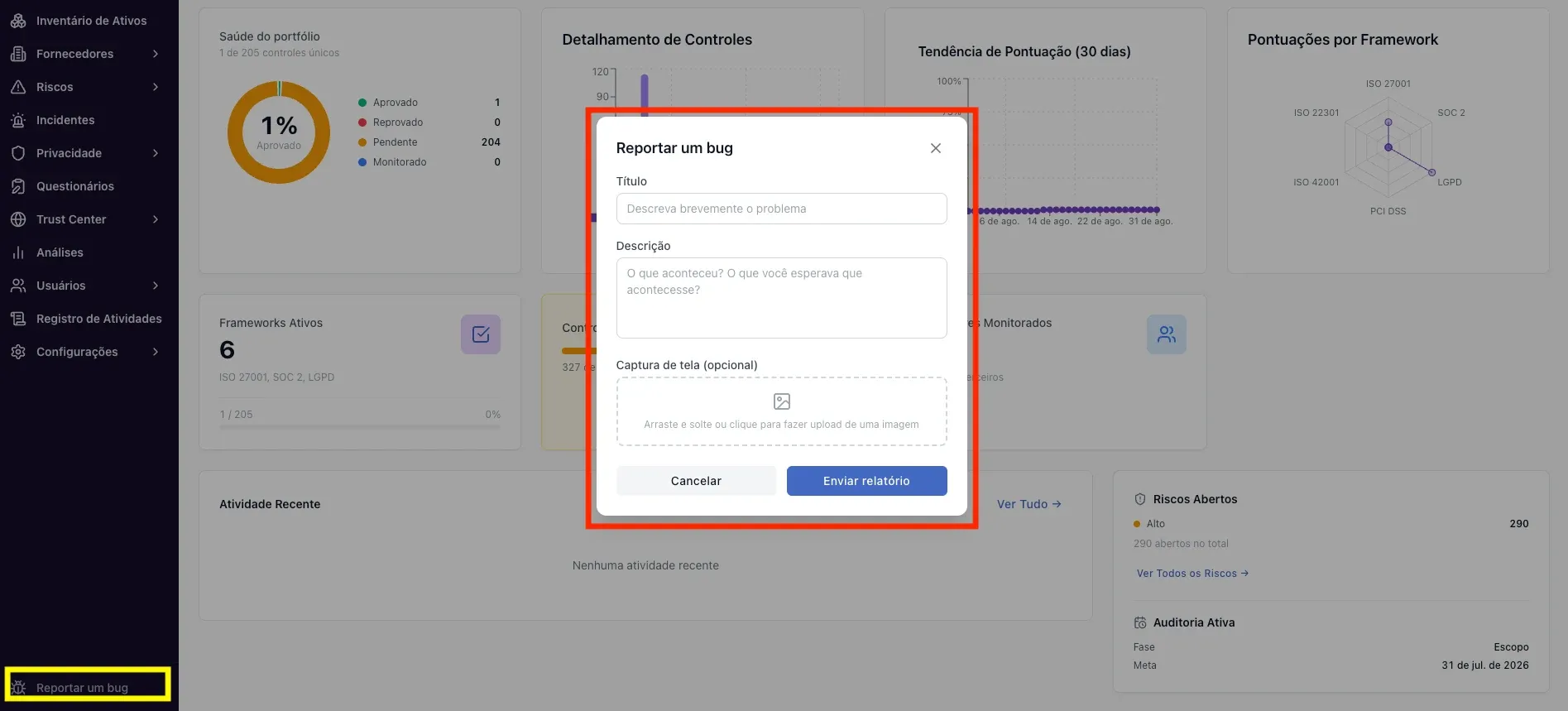Click the screenshot upload dropzone
This screenshot has width=1568, height=711.
782,411
